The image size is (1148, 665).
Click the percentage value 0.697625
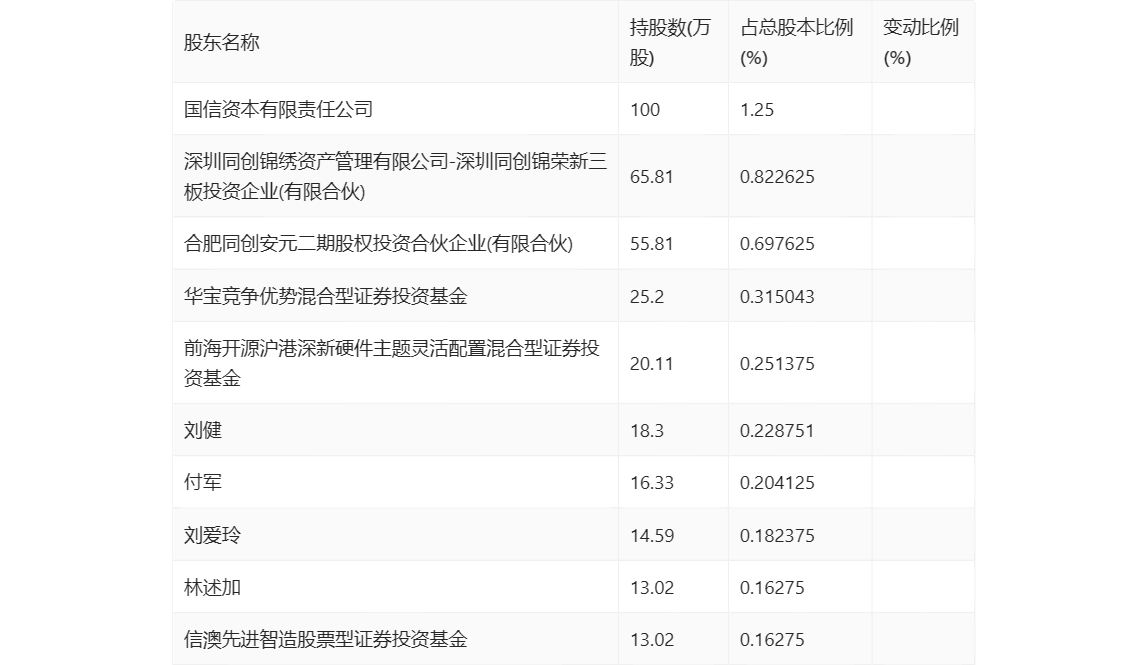click(x=777, y=244)
